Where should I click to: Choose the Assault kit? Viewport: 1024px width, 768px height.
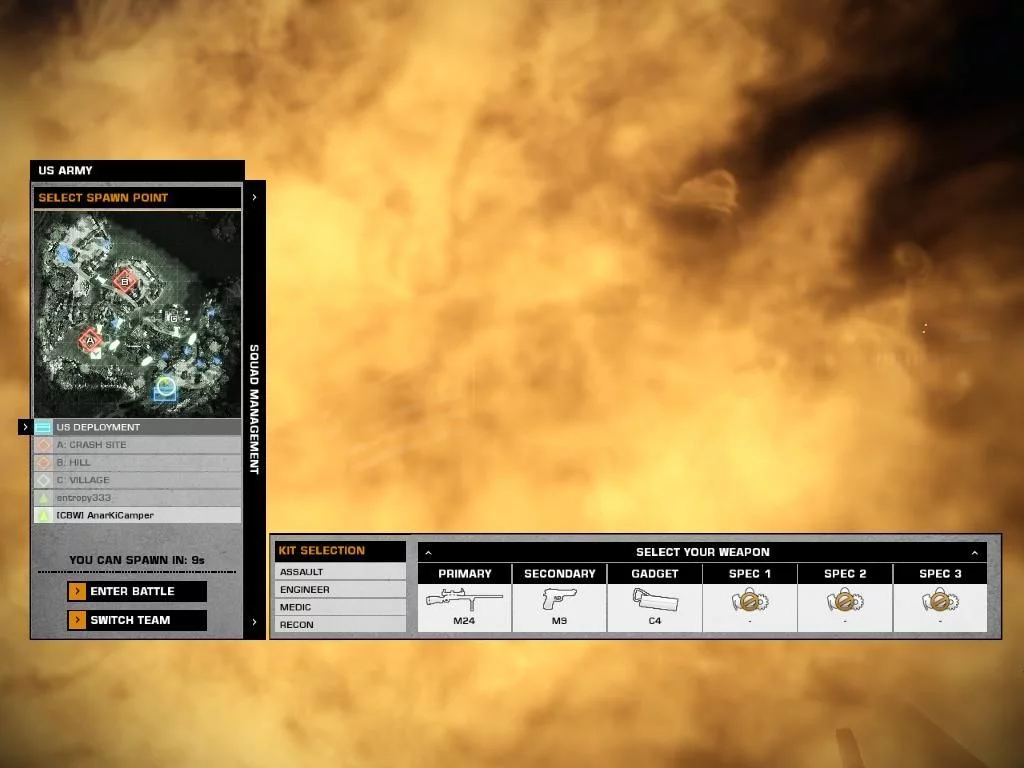tap(340, 572)
